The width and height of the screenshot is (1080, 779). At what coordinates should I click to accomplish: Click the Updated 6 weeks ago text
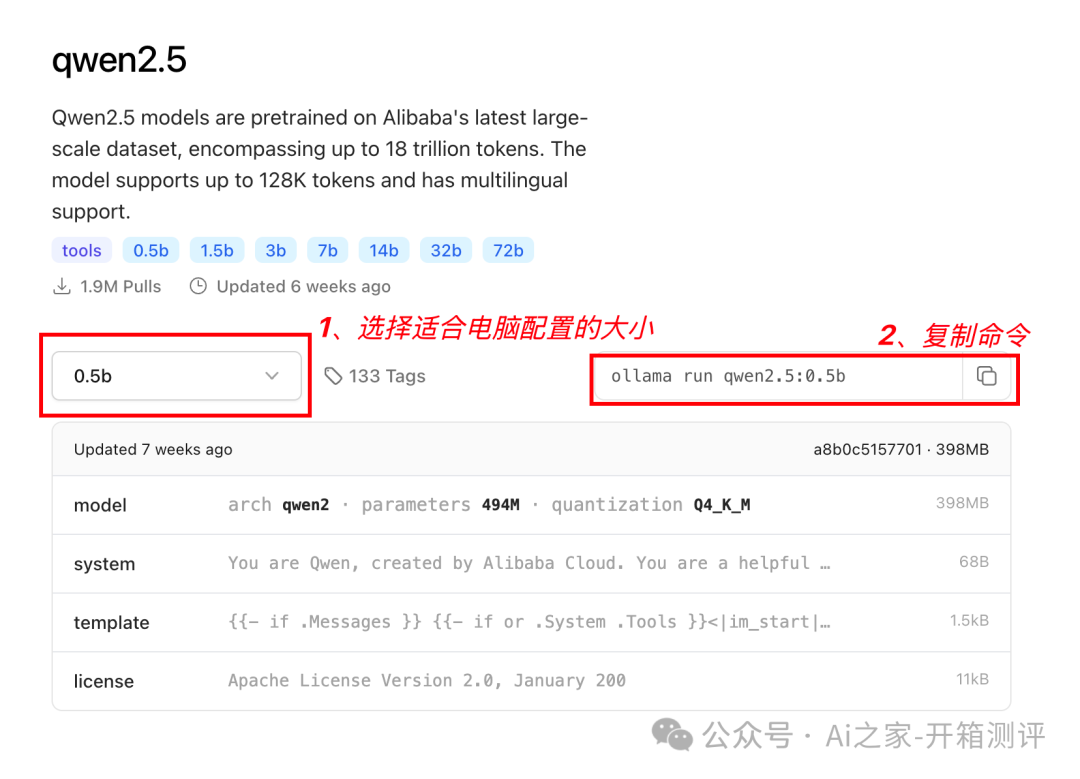click(x=304, y=287)
